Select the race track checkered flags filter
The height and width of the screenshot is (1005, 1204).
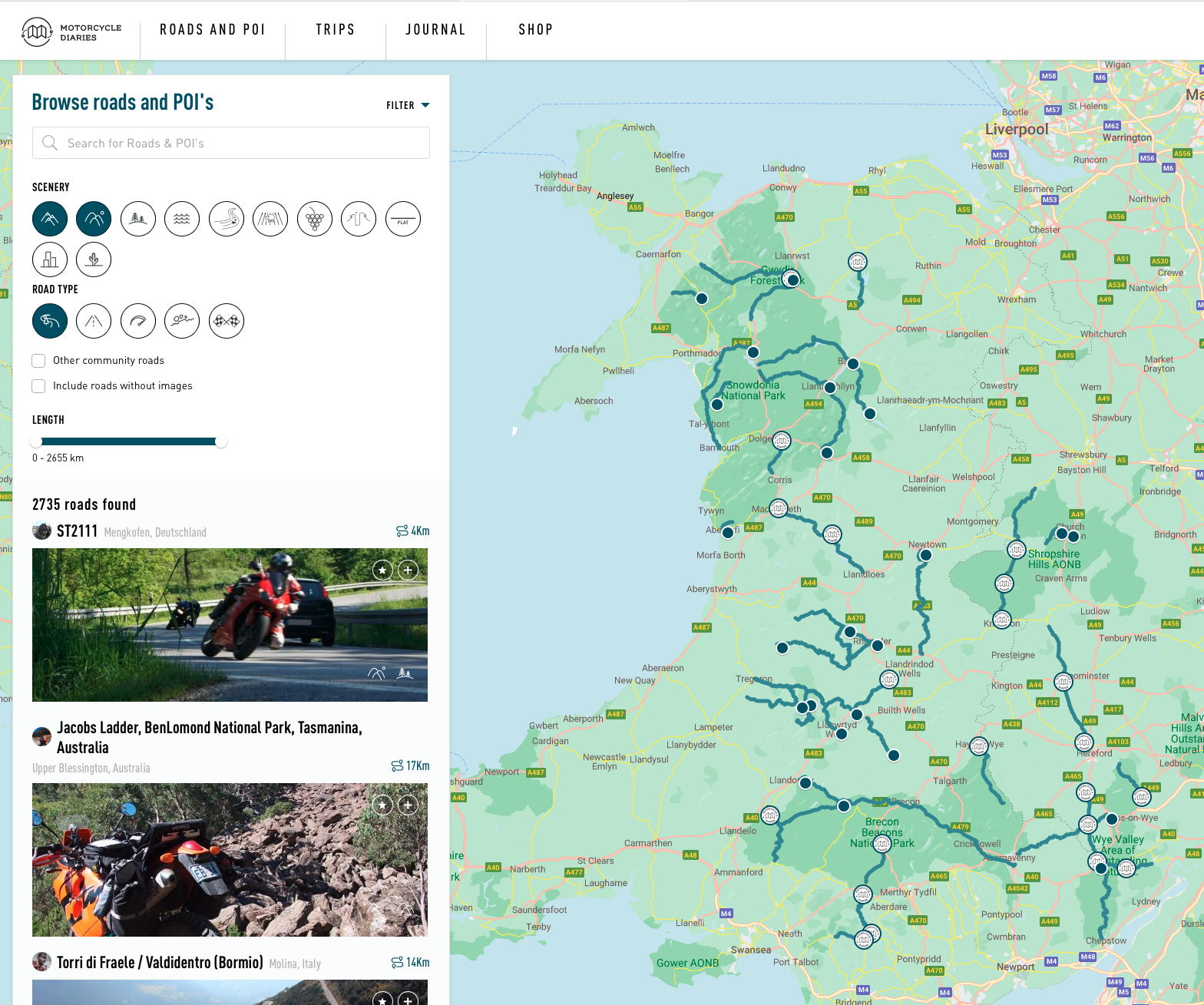pos(227,321)
